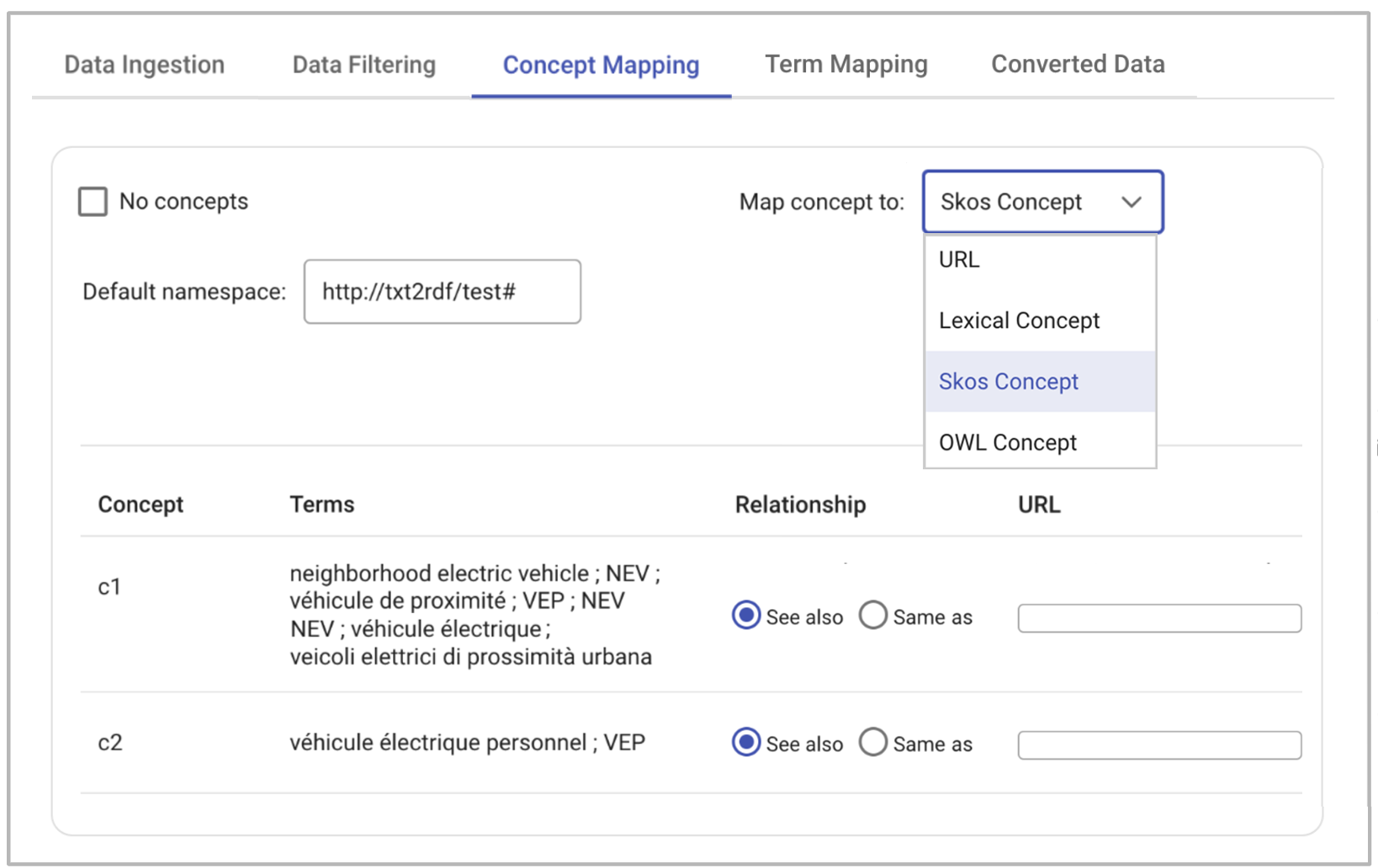Select the Concept Mapping tab
Viewport: 1378px width, 868px height.
(601, 65)
